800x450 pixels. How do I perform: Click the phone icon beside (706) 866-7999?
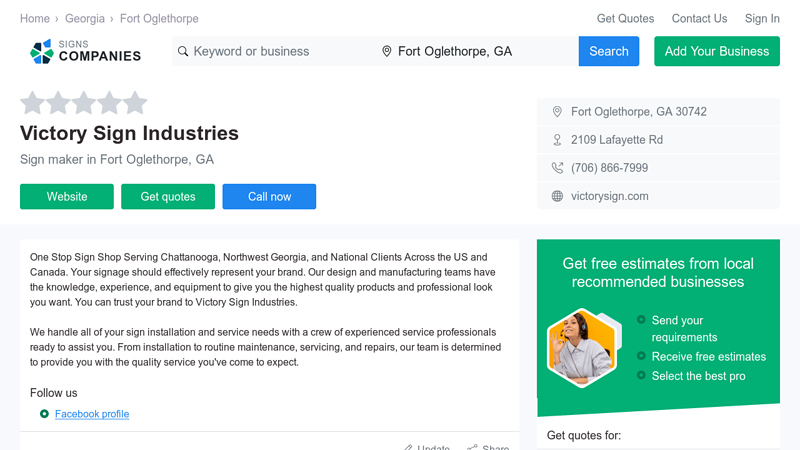[x=557, y=168]
